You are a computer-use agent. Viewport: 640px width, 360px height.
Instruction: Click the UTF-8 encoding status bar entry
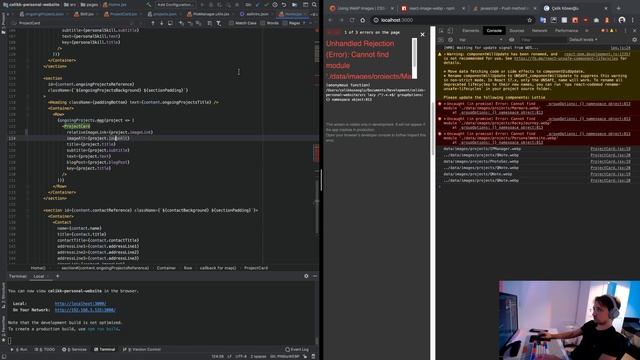pyautogui.click(x=241, y=356)
